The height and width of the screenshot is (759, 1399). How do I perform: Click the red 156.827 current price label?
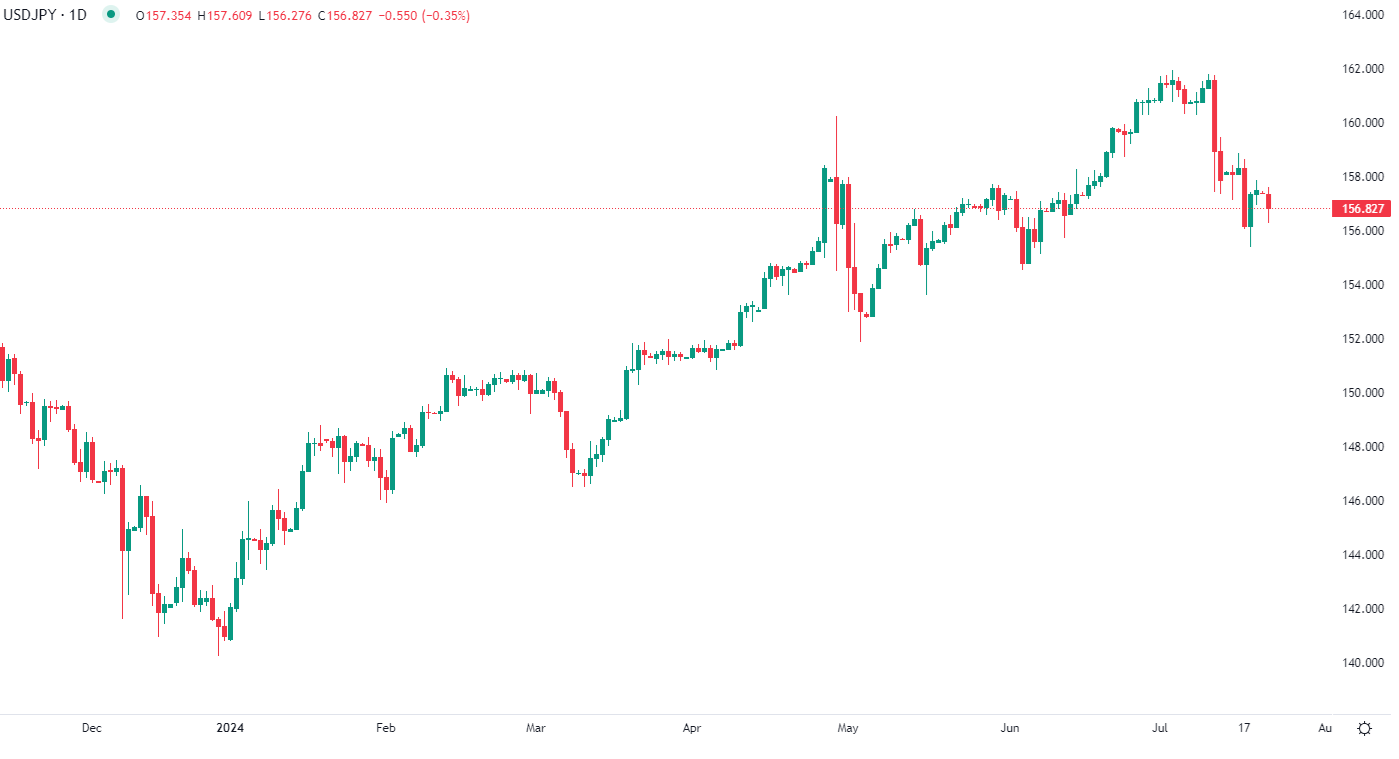(x=1362, y=209)
